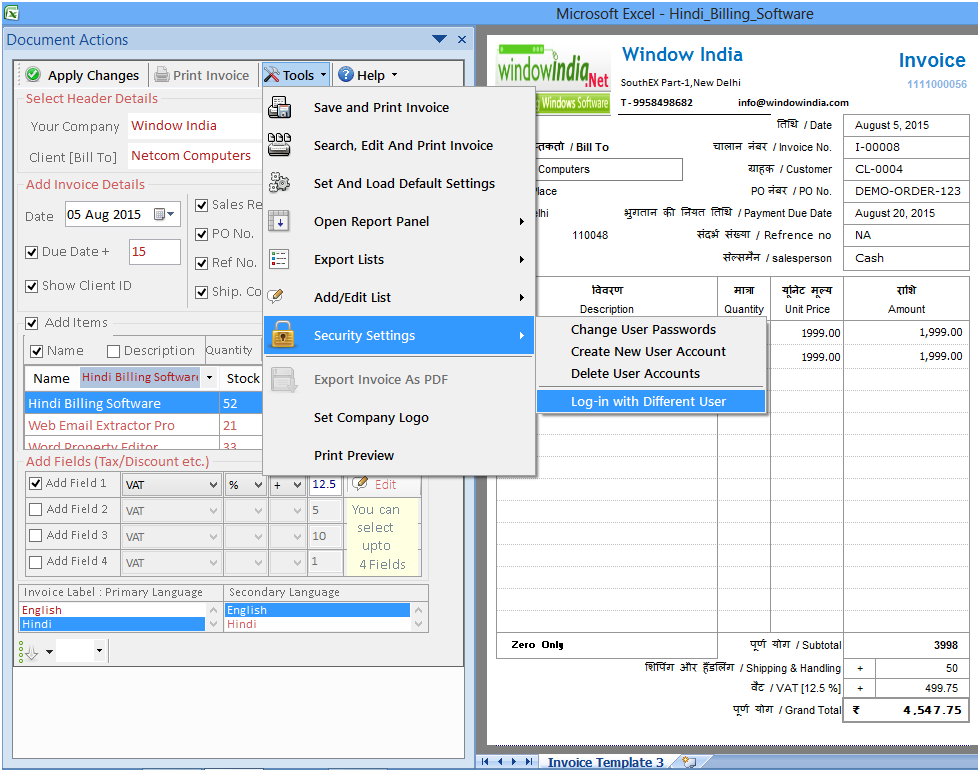Open the item Name dropdown
This screenshot has height=772, width=978.
click(x=209, y=377)
